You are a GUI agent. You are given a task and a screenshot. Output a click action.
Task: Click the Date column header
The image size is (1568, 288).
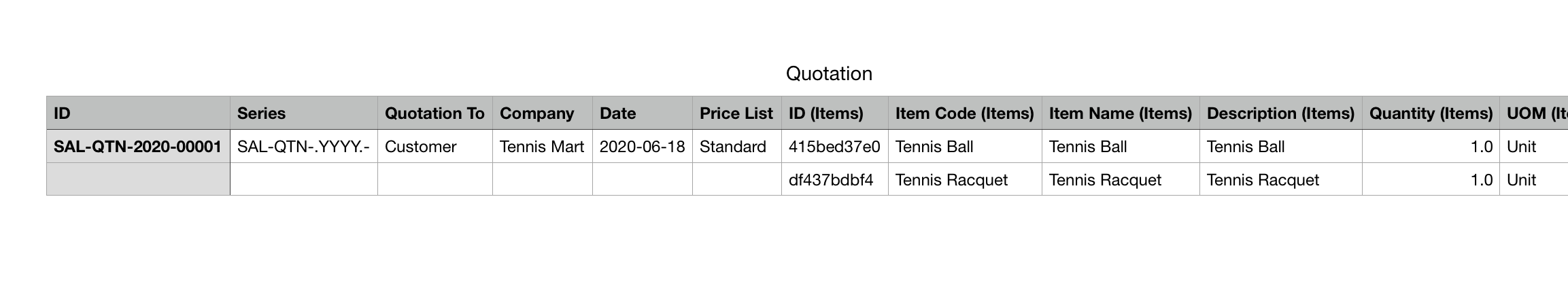pyautogui.click(x=642, y=113)
